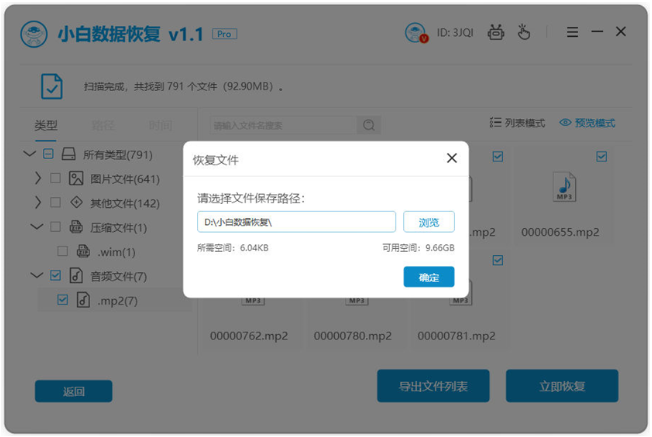Click the user account avatar icon

(415, 33)
